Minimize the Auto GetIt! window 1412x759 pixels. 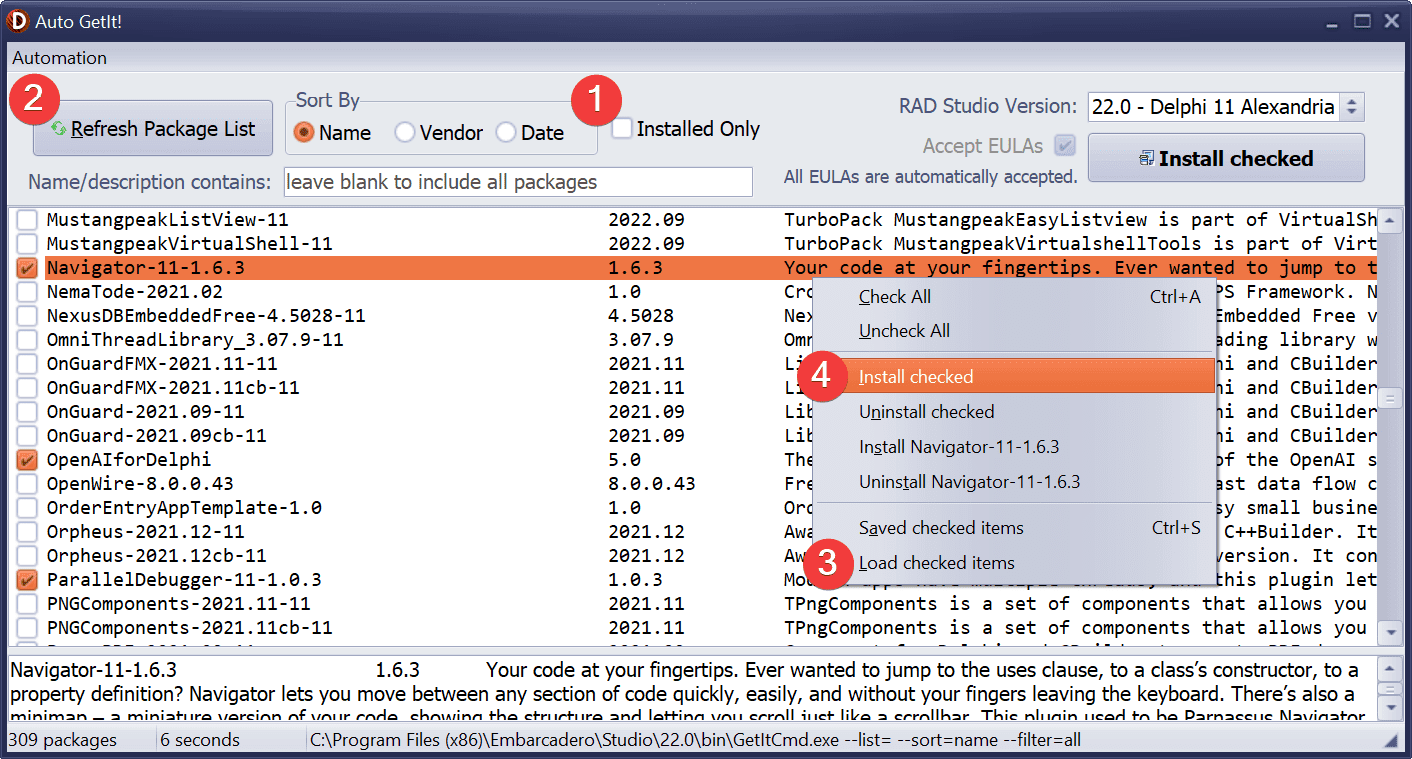(x=1332, y=21)
